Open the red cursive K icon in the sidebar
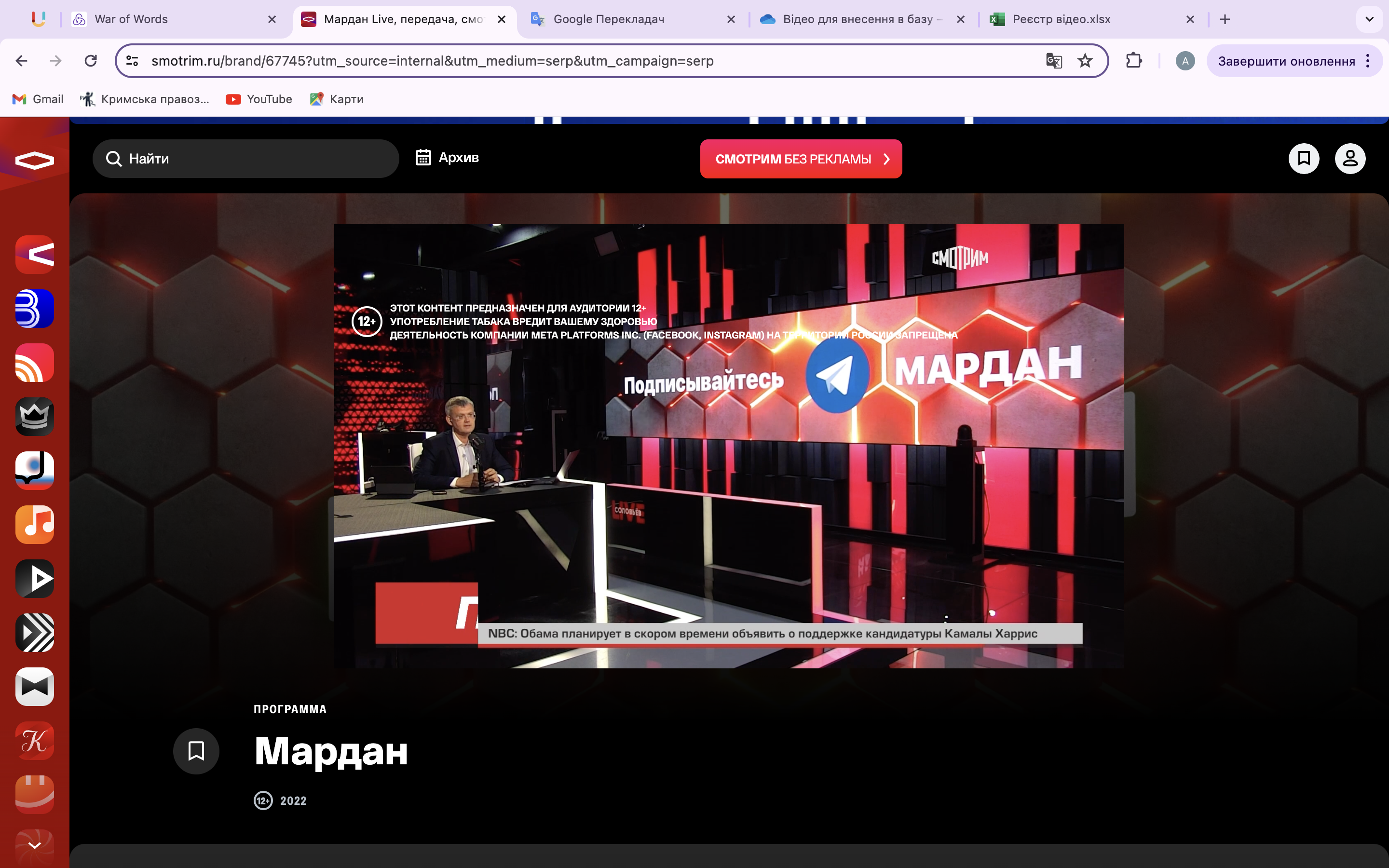Screen dimensions: 1389x868 tap(34, 741)
